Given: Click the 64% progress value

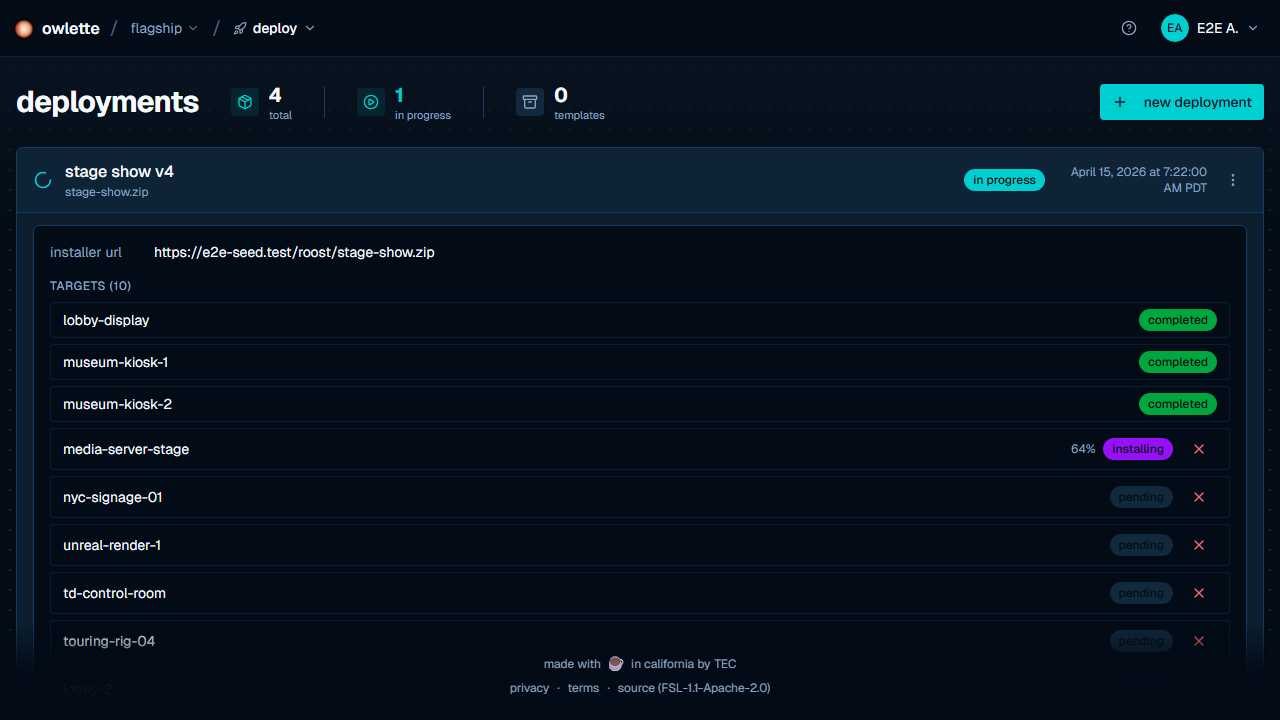Looking at the screenshot, I should 1083,449.
